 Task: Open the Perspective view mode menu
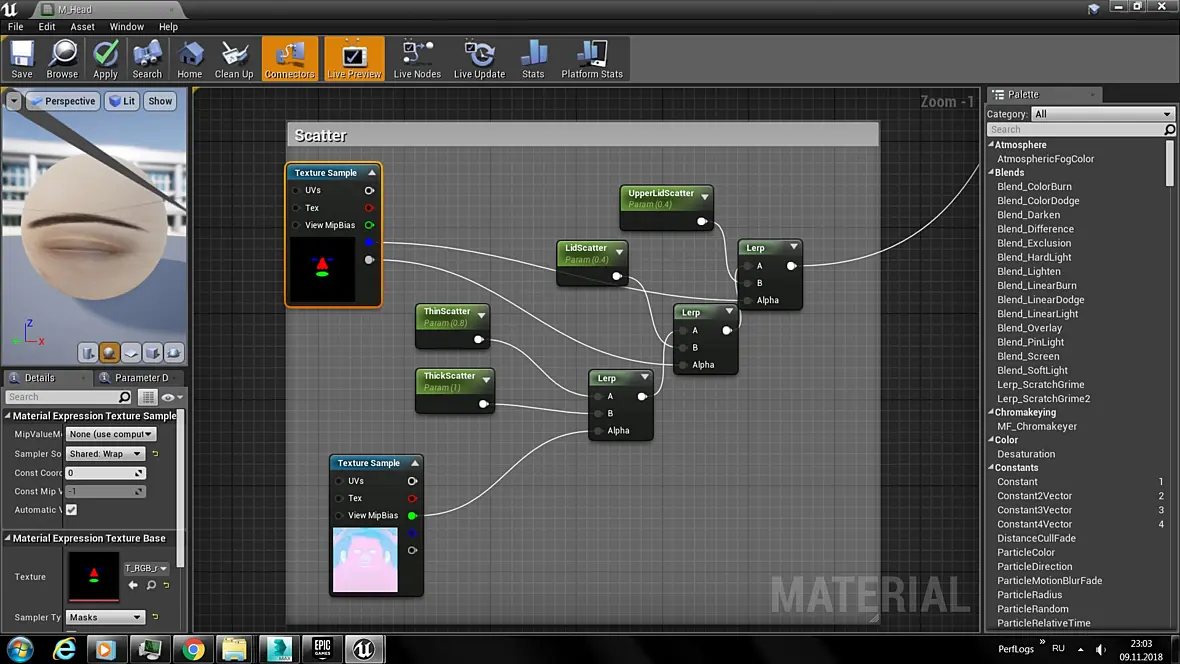(x=63, y=101)
